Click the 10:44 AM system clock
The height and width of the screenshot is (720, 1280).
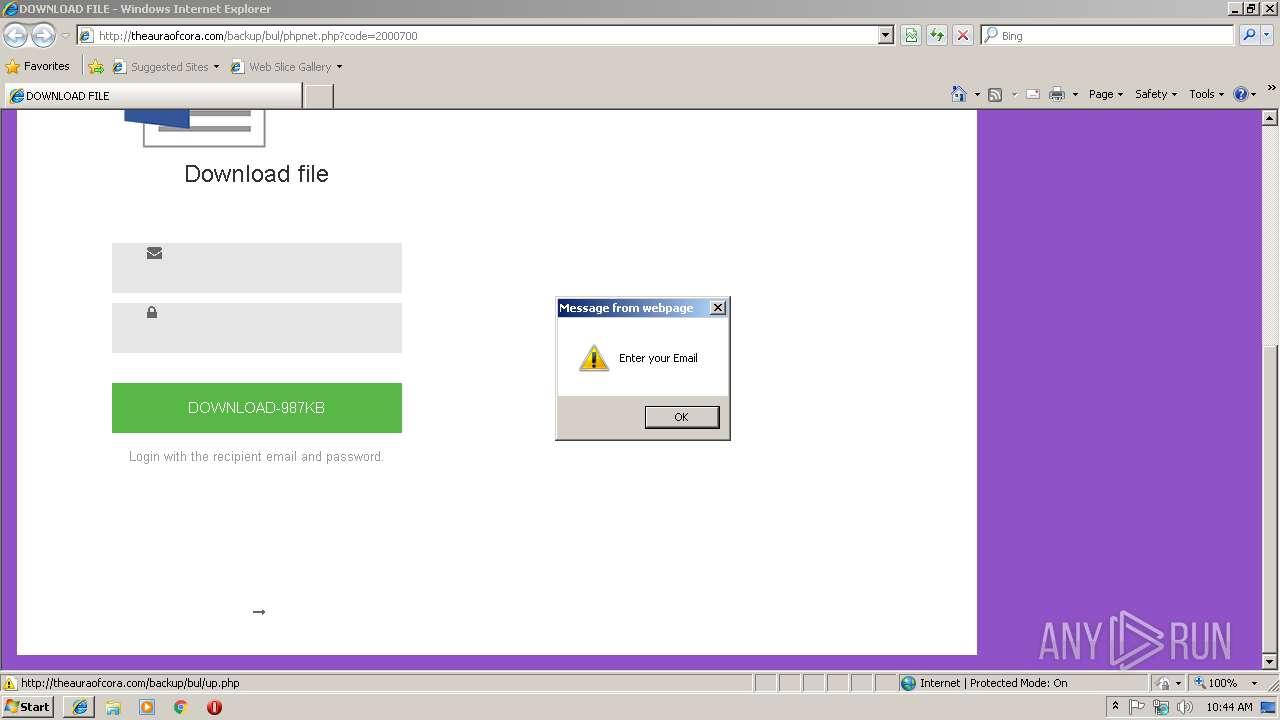[x=1229, y=707]
